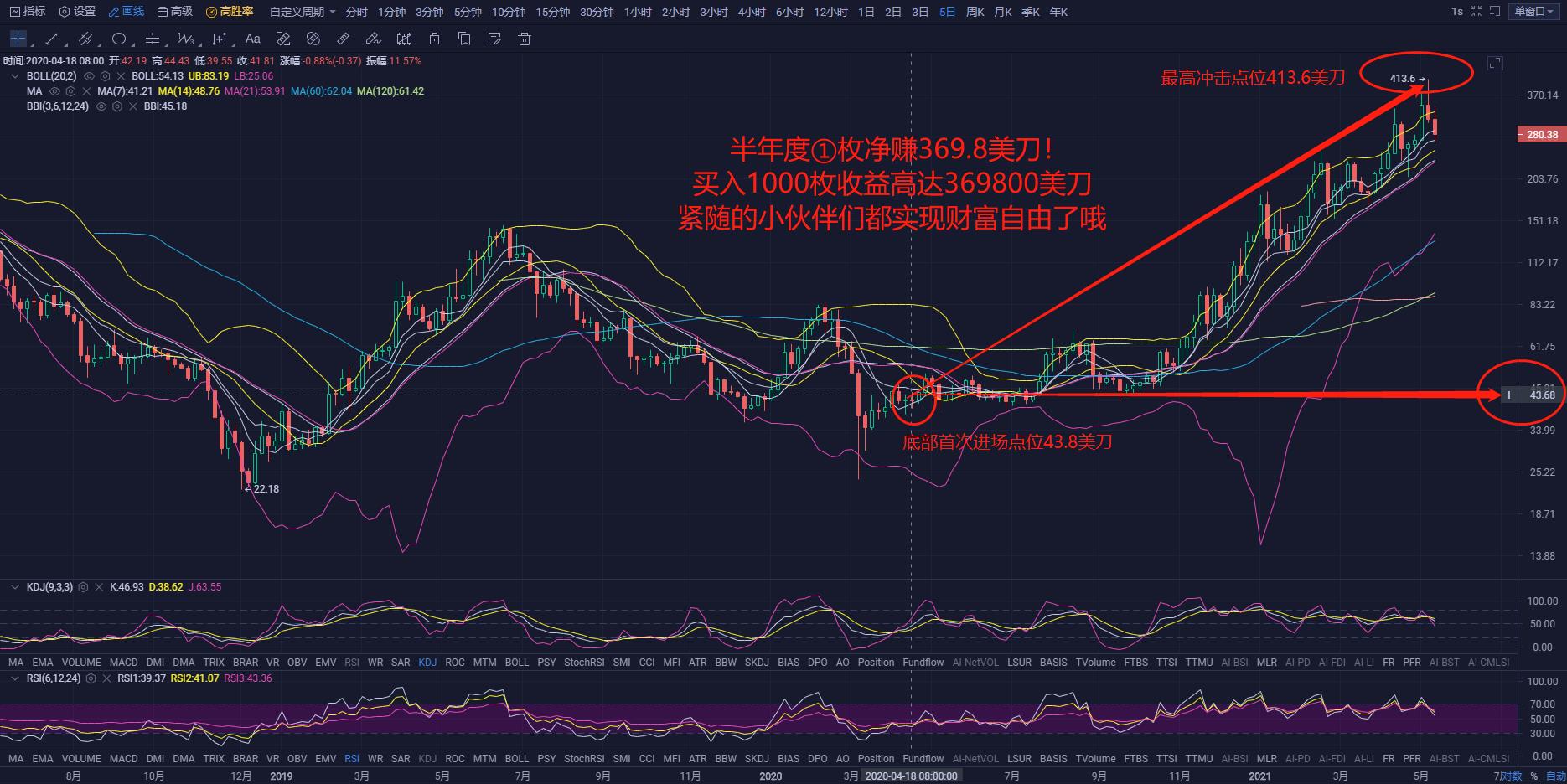Viewport: 1567px width, 784px height.
Task: Select the 4小时 timeframe
Action: [752, 12]
